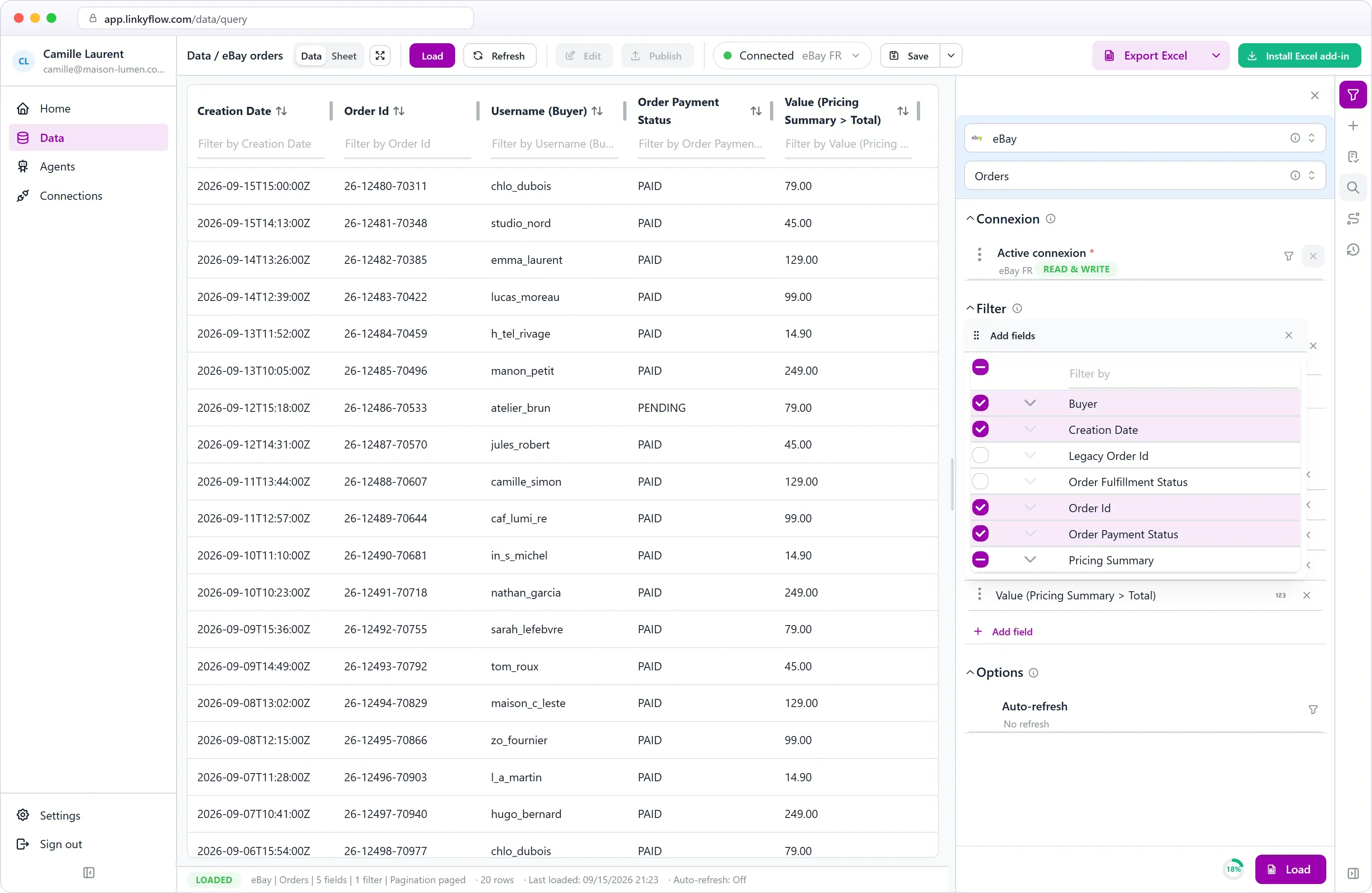Expand the Buyer field chevron
The width and height of the screenshot is (1372, 893).
pos(1030,403)
